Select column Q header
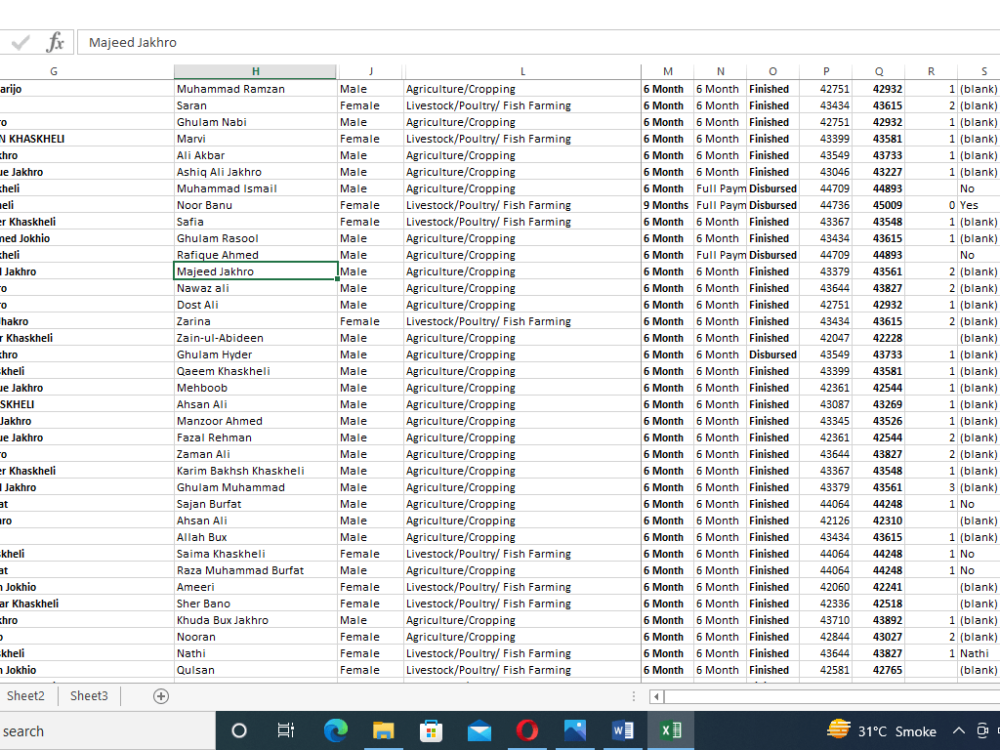The height and width of the screenshot is (750, 1000). (879, 71)
